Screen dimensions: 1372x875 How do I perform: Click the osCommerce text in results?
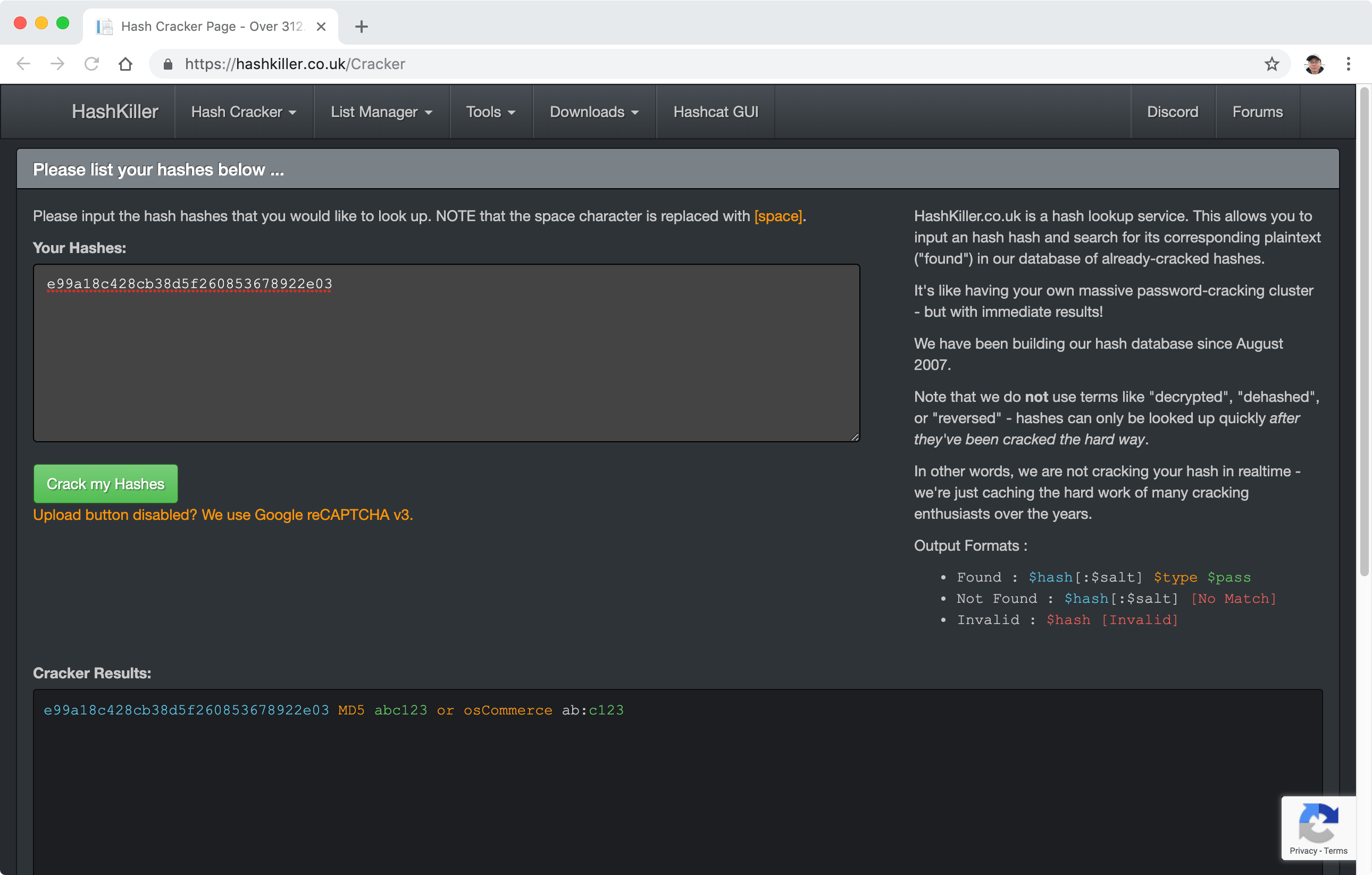pyautogui.click(x=508, y=710)
